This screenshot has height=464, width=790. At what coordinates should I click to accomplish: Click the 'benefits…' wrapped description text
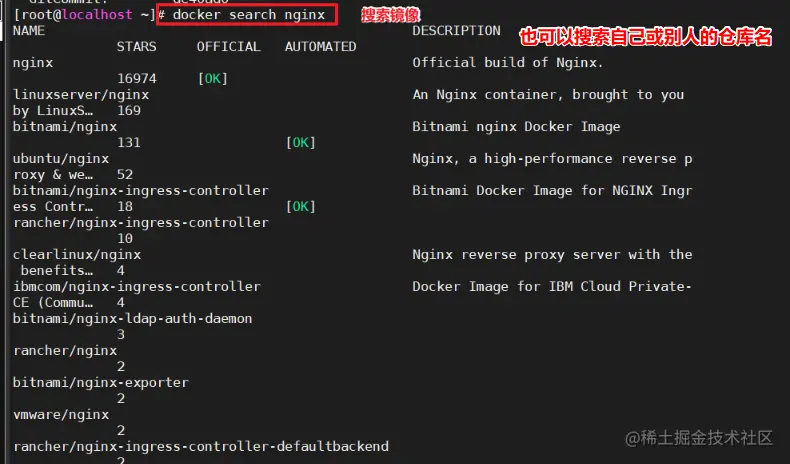(56, 271)
